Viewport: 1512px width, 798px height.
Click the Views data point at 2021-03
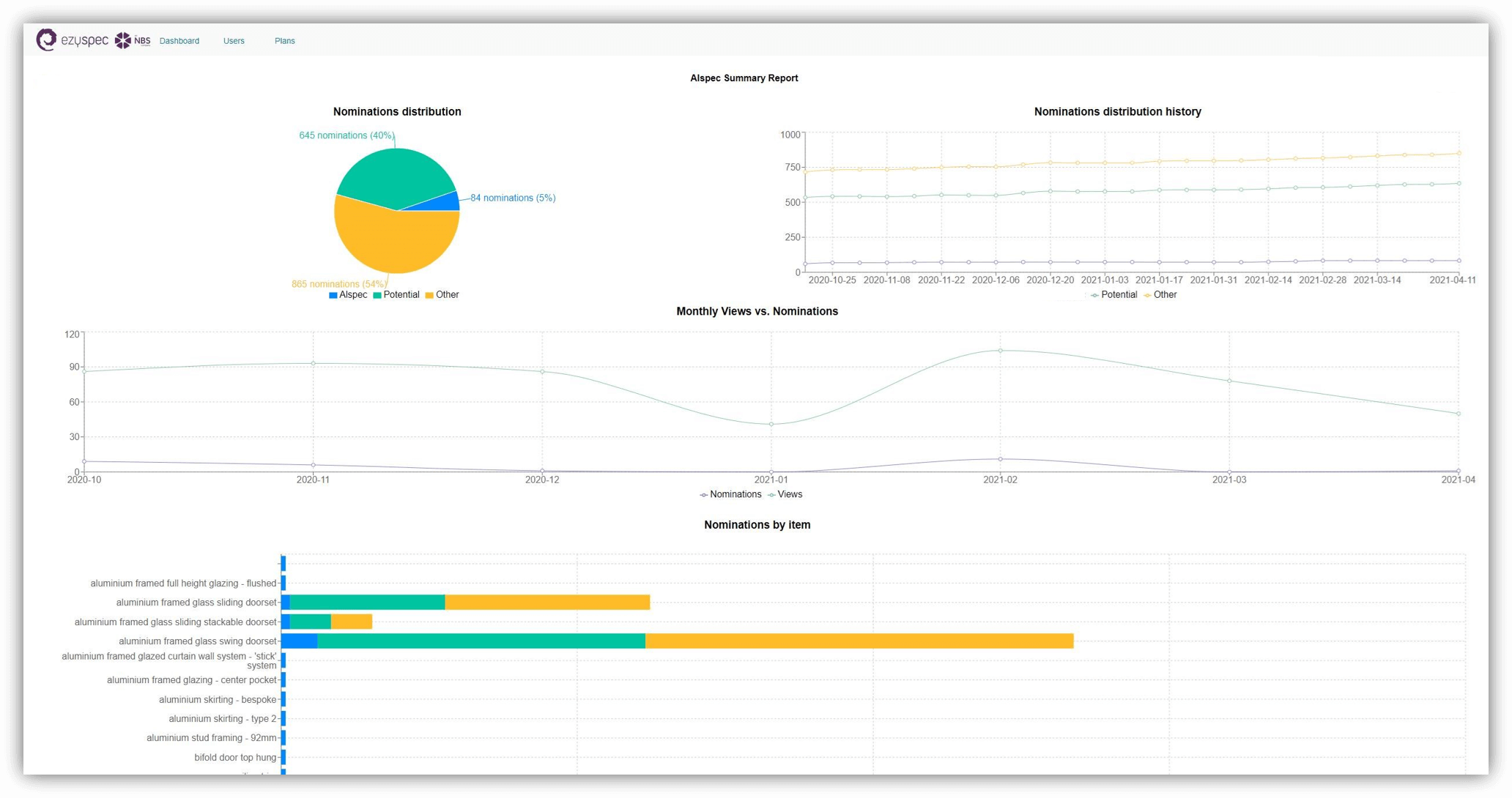tap(1229, 381)
